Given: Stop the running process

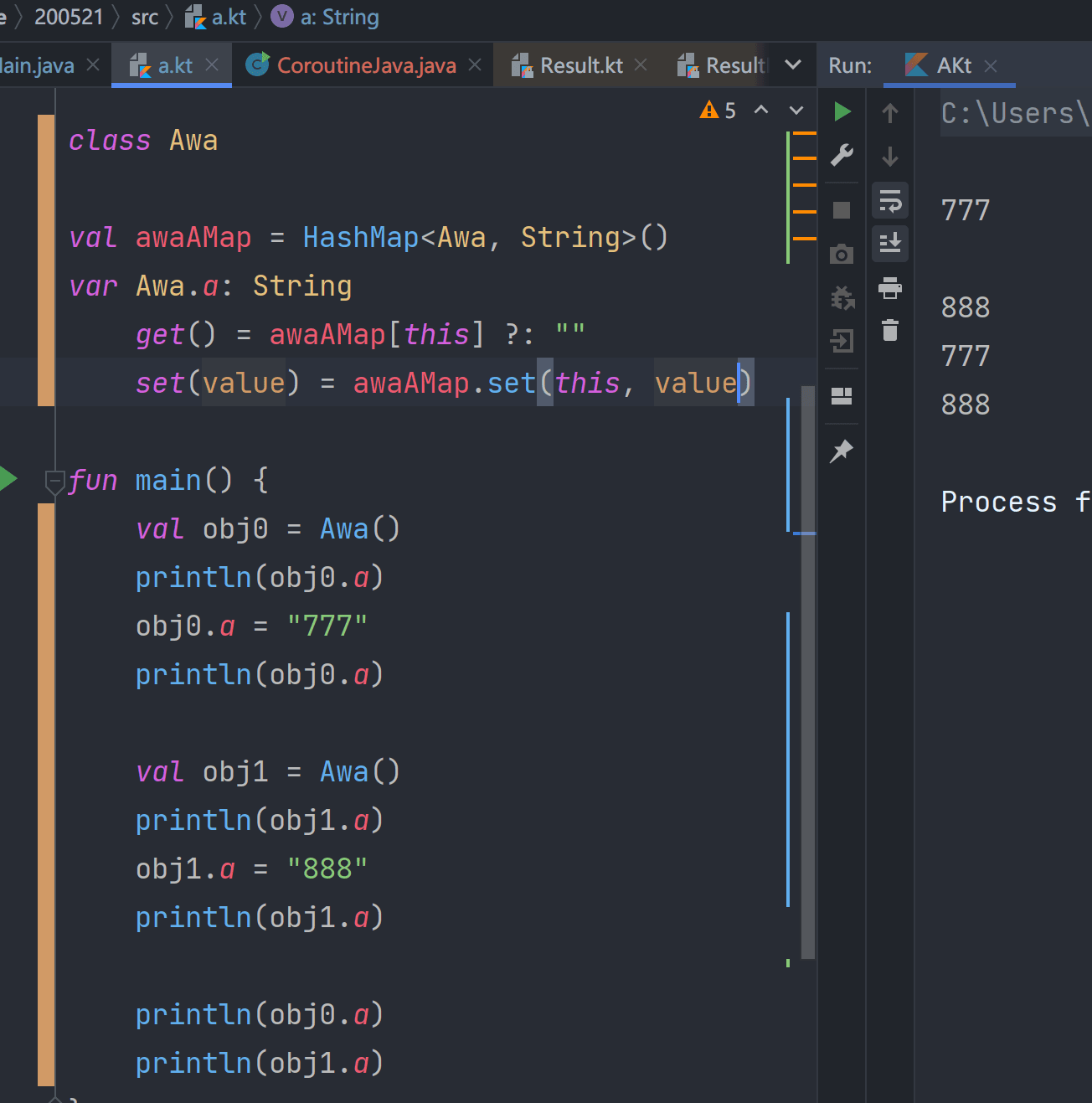Looking at the screenshot, I should coord(842,210).
